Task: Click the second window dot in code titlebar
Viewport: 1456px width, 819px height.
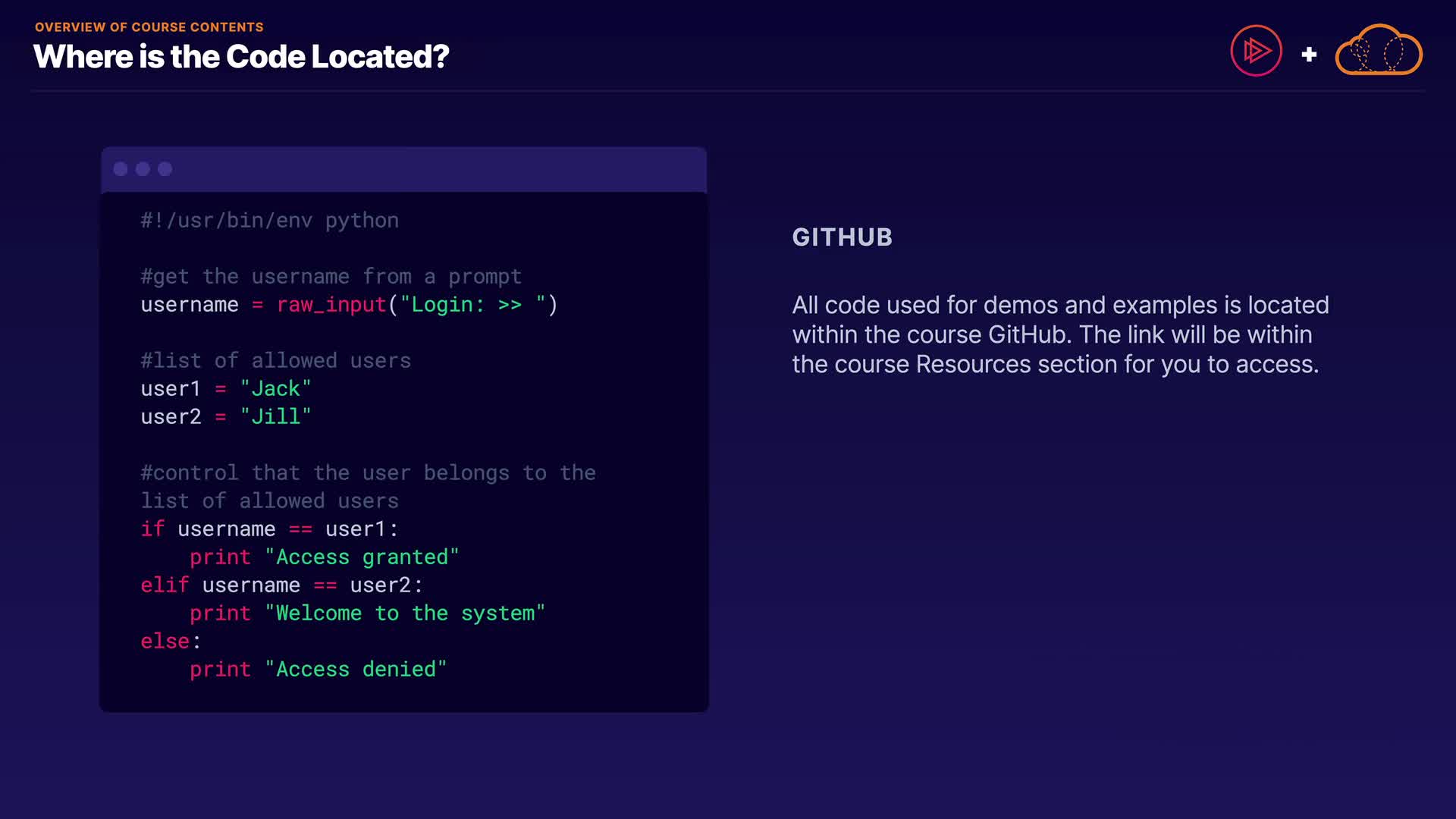Action: click(143, 169)
